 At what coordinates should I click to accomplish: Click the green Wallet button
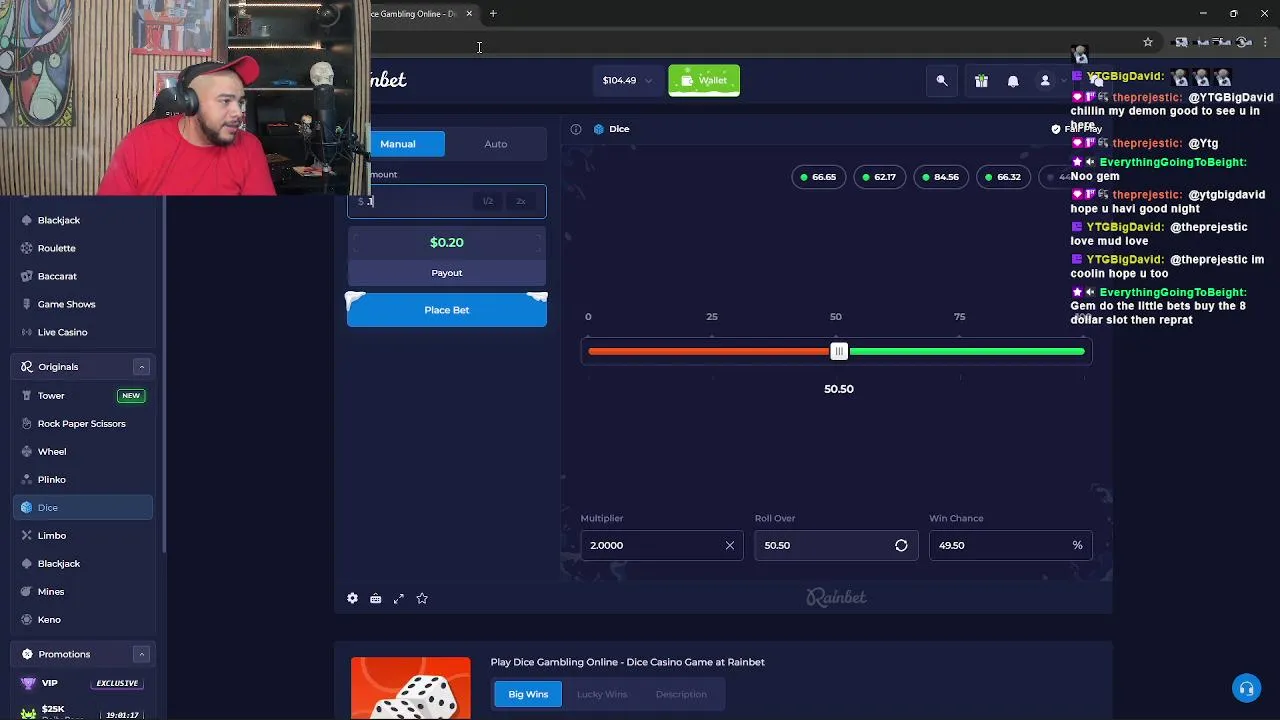[x=704, y=80]
